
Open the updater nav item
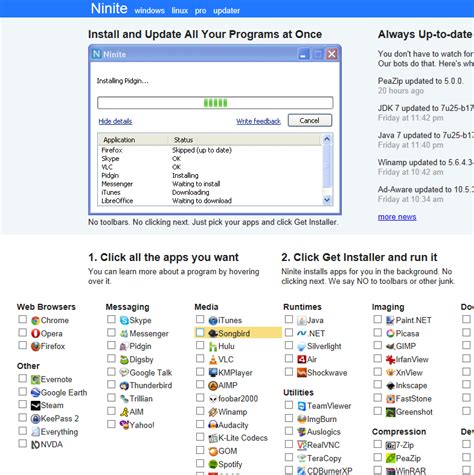226,11
